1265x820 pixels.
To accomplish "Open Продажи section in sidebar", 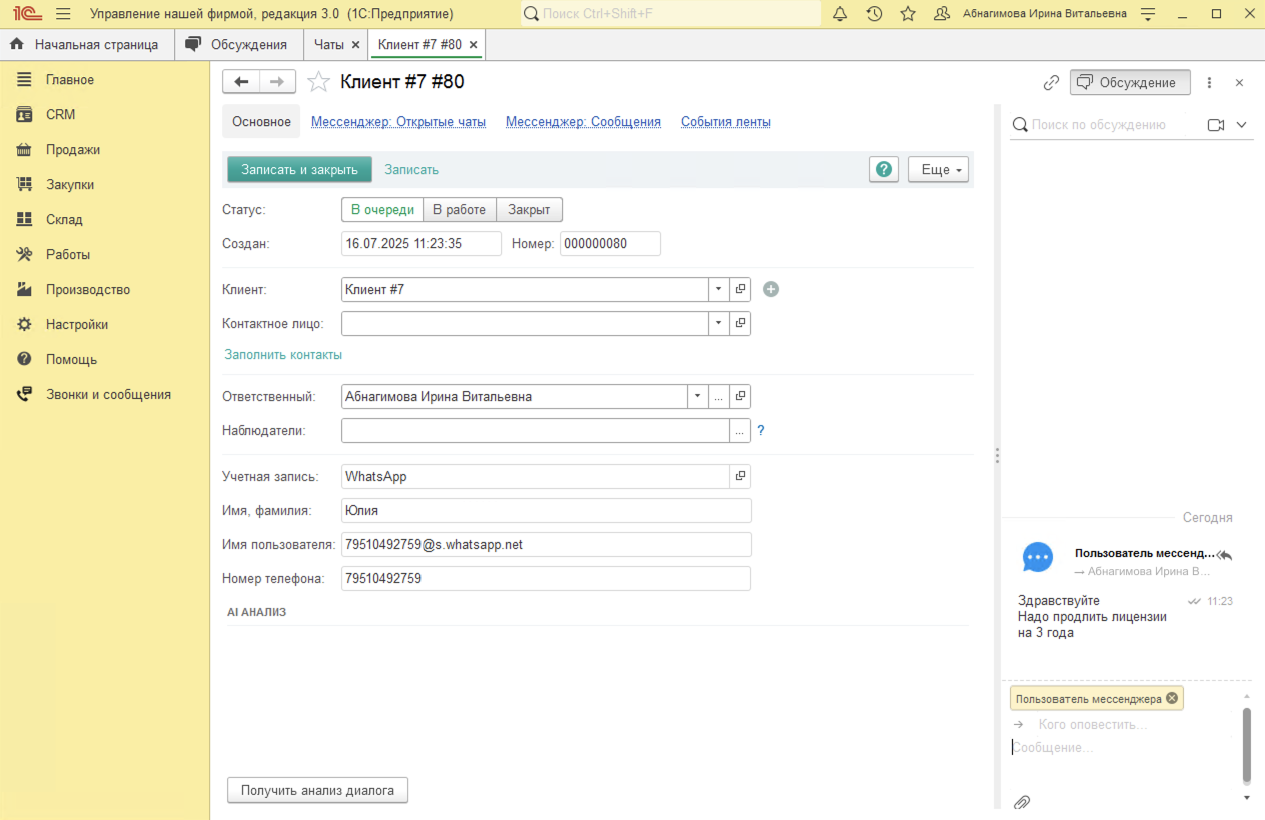I will (72, 150).
